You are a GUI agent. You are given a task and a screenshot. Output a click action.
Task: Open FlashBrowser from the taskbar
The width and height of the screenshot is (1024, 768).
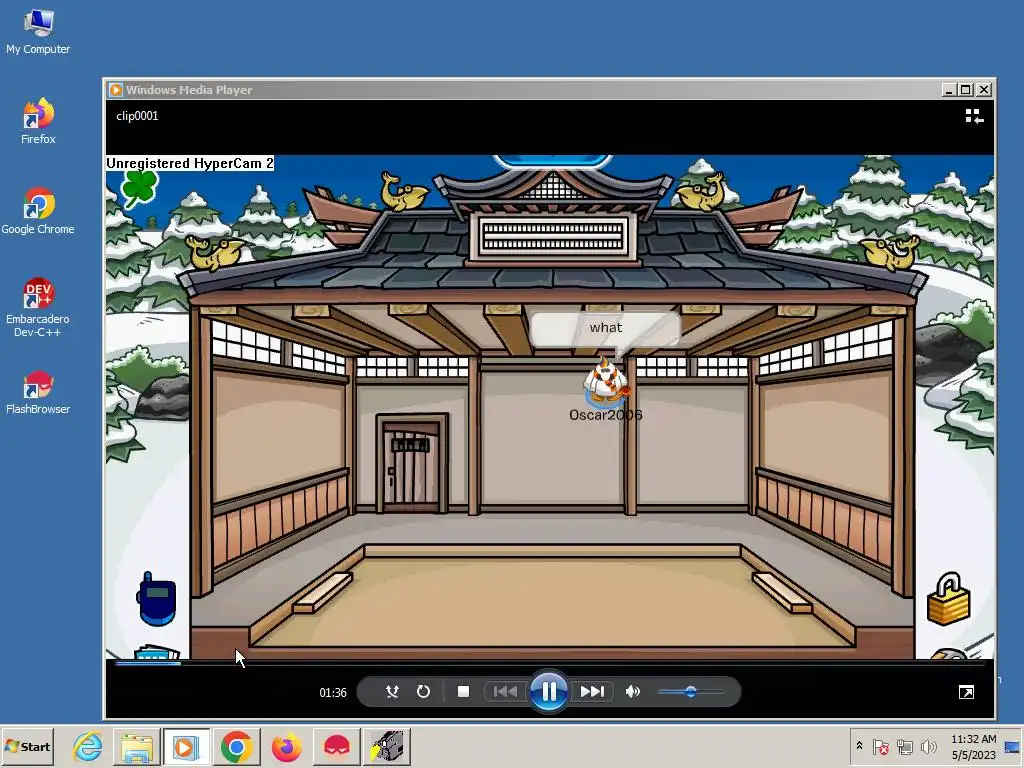point(337,746)
